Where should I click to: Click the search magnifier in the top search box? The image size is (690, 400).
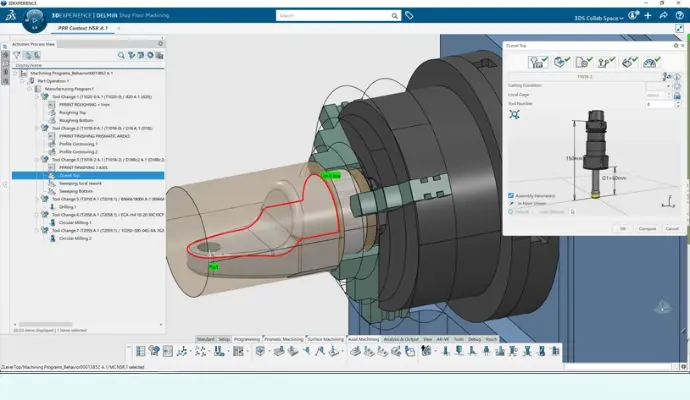tap(395, 16)
